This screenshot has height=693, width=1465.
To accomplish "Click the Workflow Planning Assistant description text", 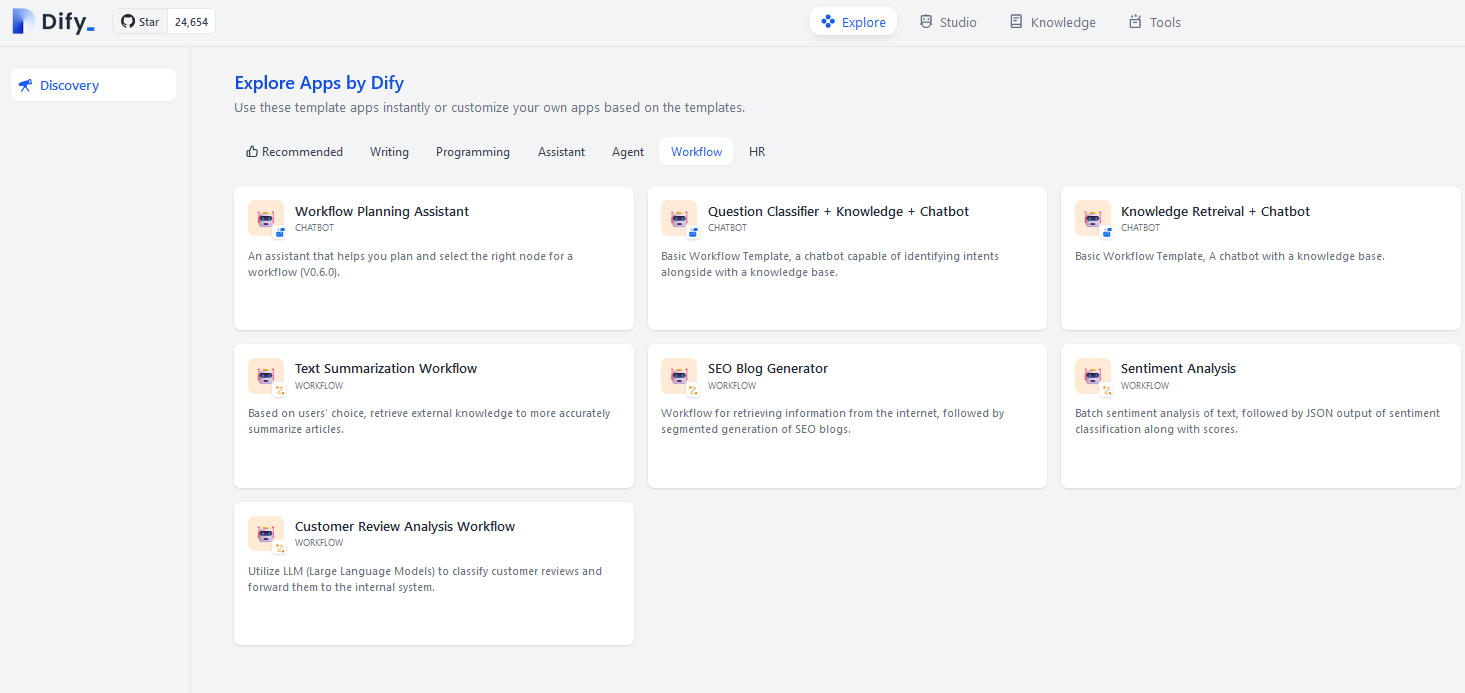I will 411,264.
